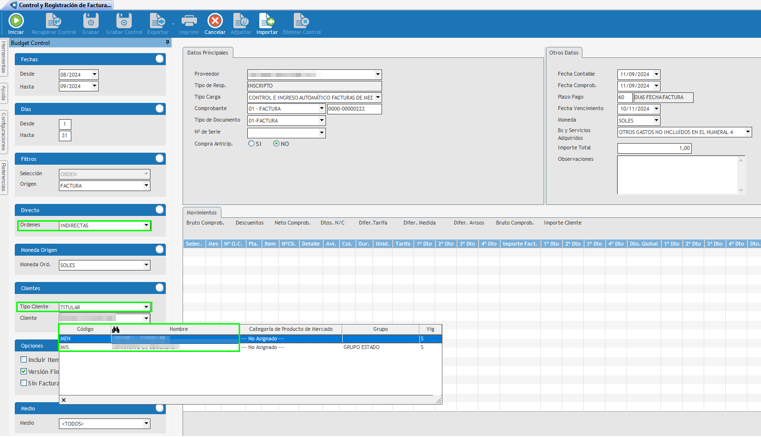Open the Tipo de Documento dropdown

tap(321, 120)
